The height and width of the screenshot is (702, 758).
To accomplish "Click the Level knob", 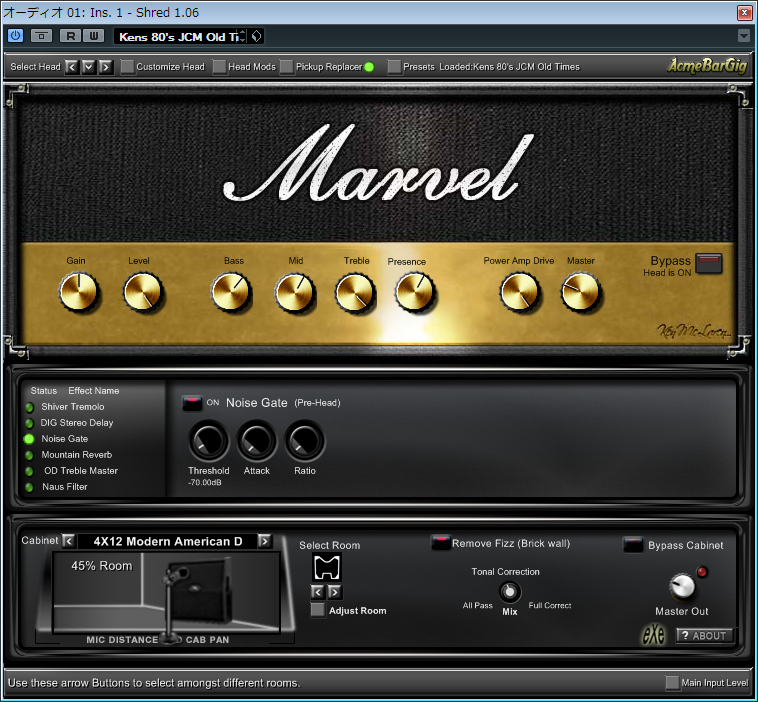I will (142, 292).
